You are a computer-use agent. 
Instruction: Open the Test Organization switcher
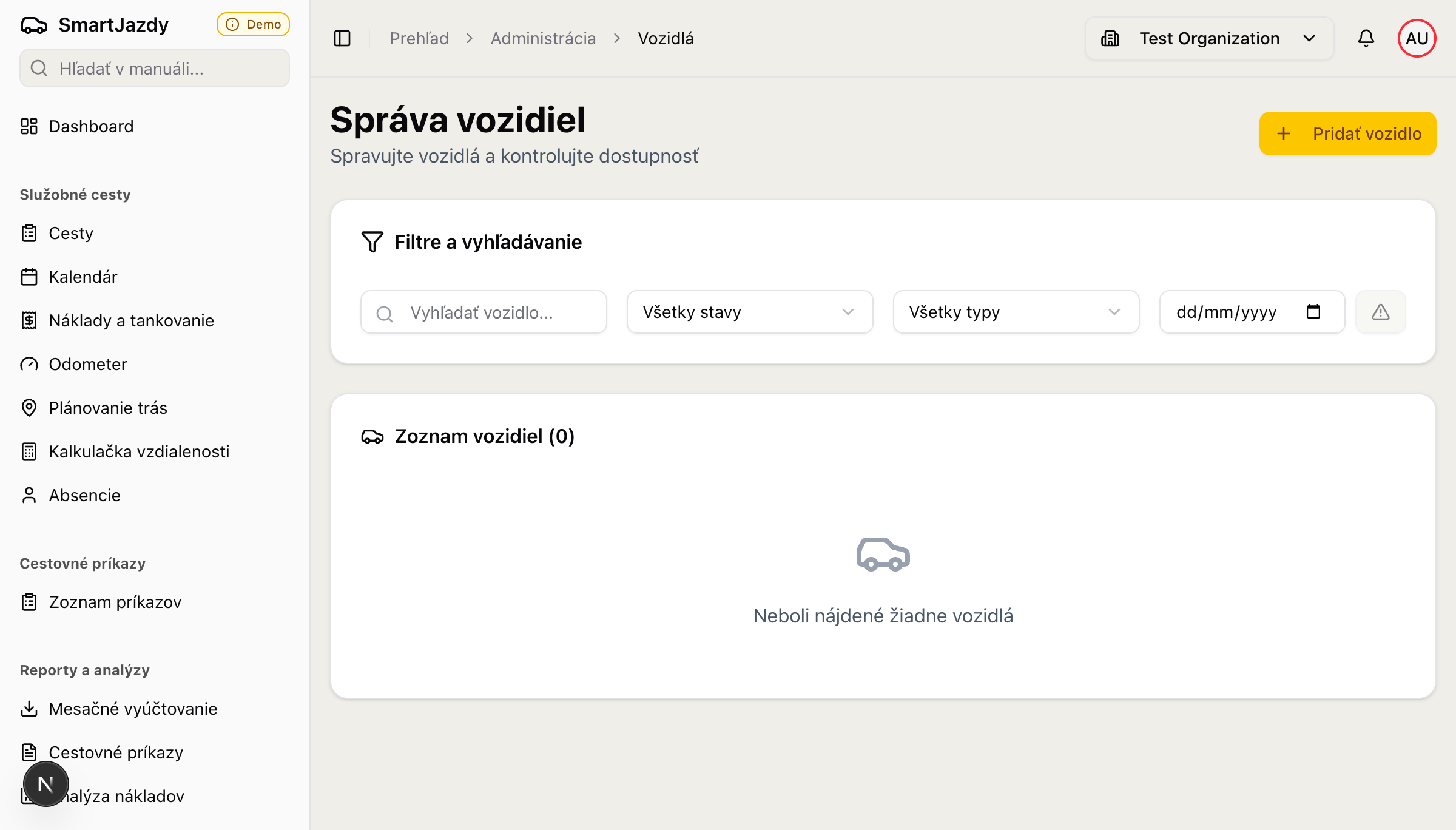(x=1209, y=38)
